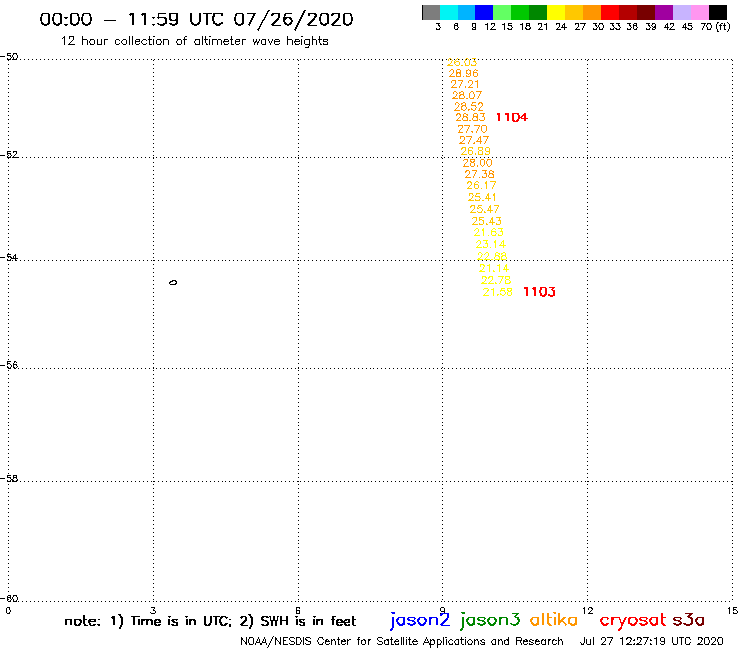Image resolution: width=740 pixels, height=650 pixels.
Task: Click the wave height value '26.17'
Action: tap(481, 186)
